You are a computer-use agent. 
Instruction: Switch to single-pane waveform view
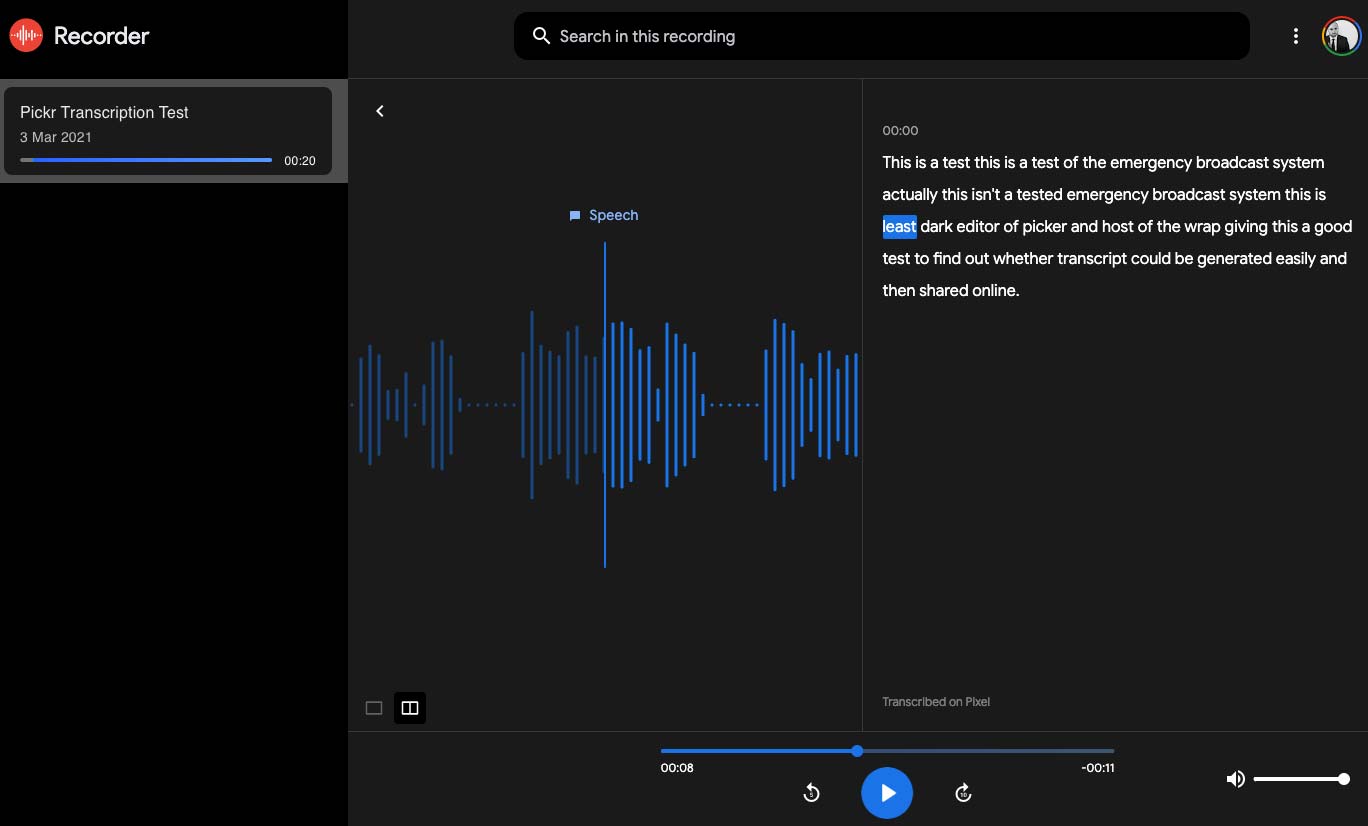pyautogui.click(x=374, y=708)
